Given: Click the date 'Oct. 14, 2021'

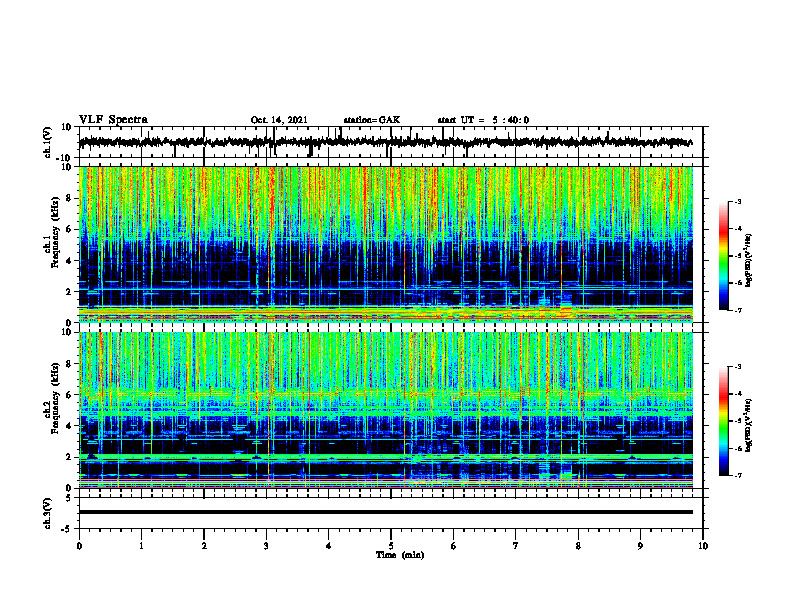Looking at the screenshot, I should 279,120.
